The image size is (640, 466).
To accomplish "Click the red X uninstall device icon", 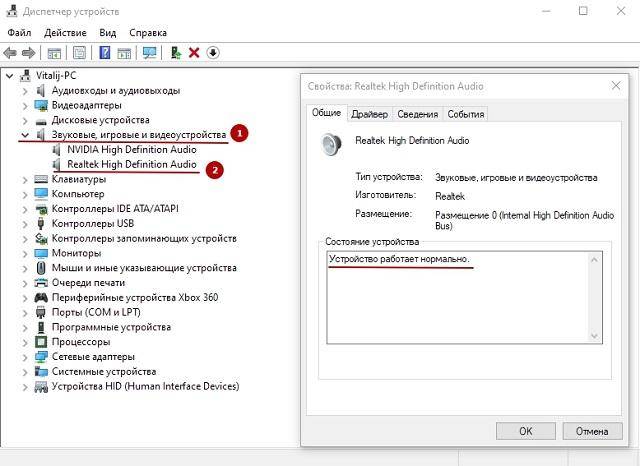I will pyautogui.click(x=194, y=52).
